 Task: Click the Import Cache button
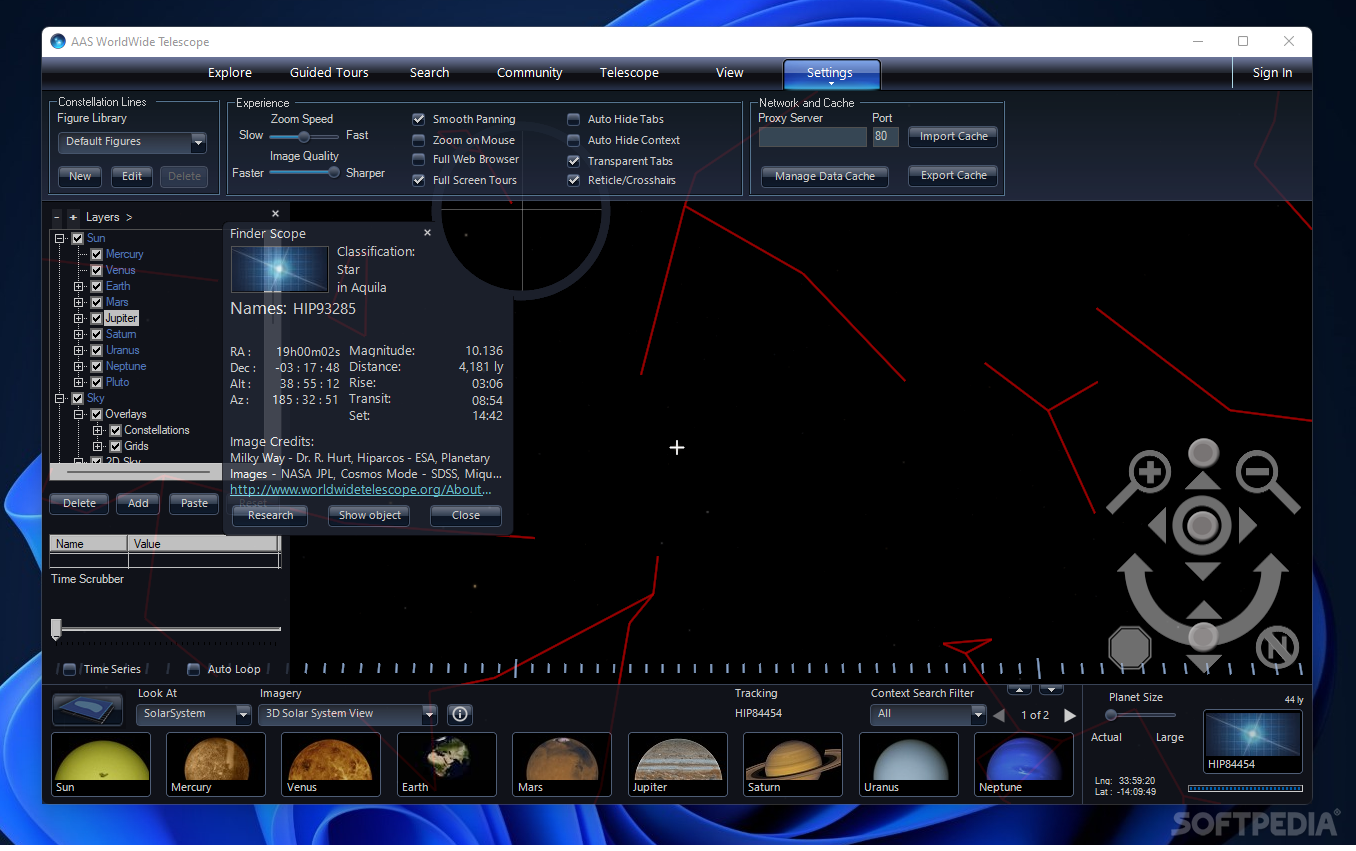pyautogui.click(x=953, y=136)
